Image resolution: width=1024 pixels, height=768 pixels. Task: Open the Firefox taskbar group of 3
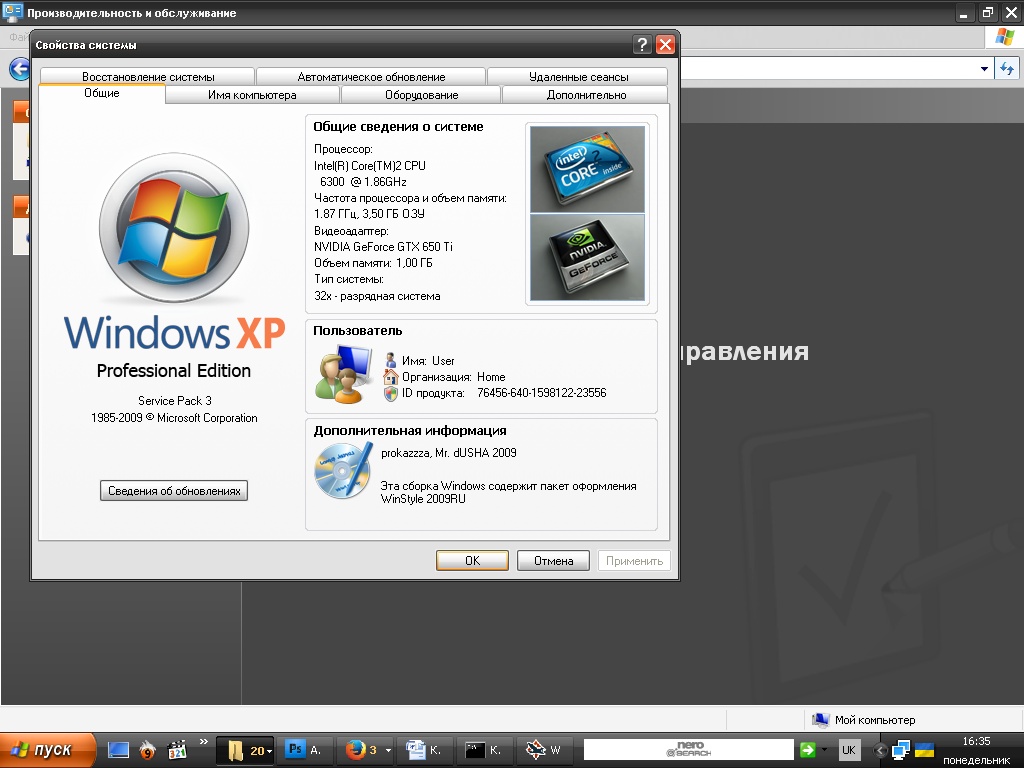tap(366, 750)
